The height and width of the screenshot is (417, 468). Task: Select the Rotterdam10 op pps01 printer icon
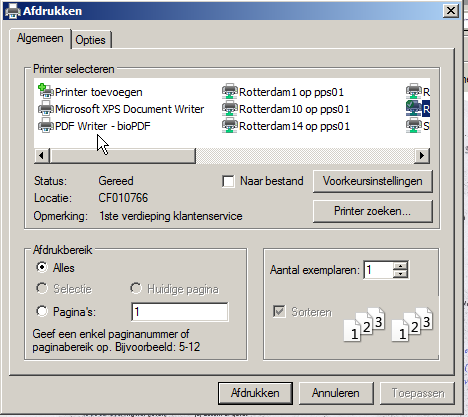[x=230, y=109]
